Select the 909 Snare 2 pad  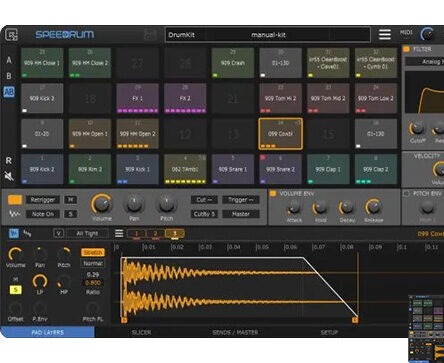point(280,169)
